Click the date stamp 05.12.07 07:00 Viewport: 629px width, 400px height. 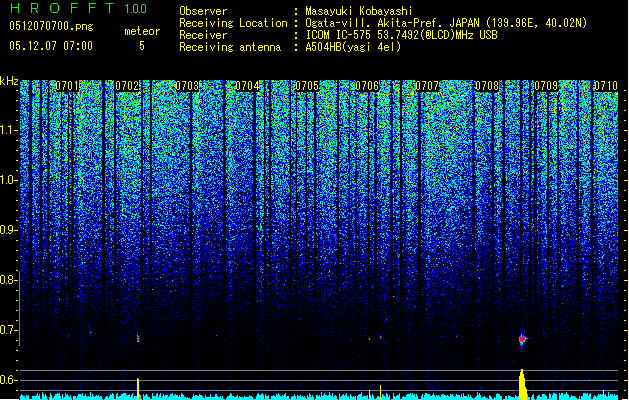coord(51,46)
